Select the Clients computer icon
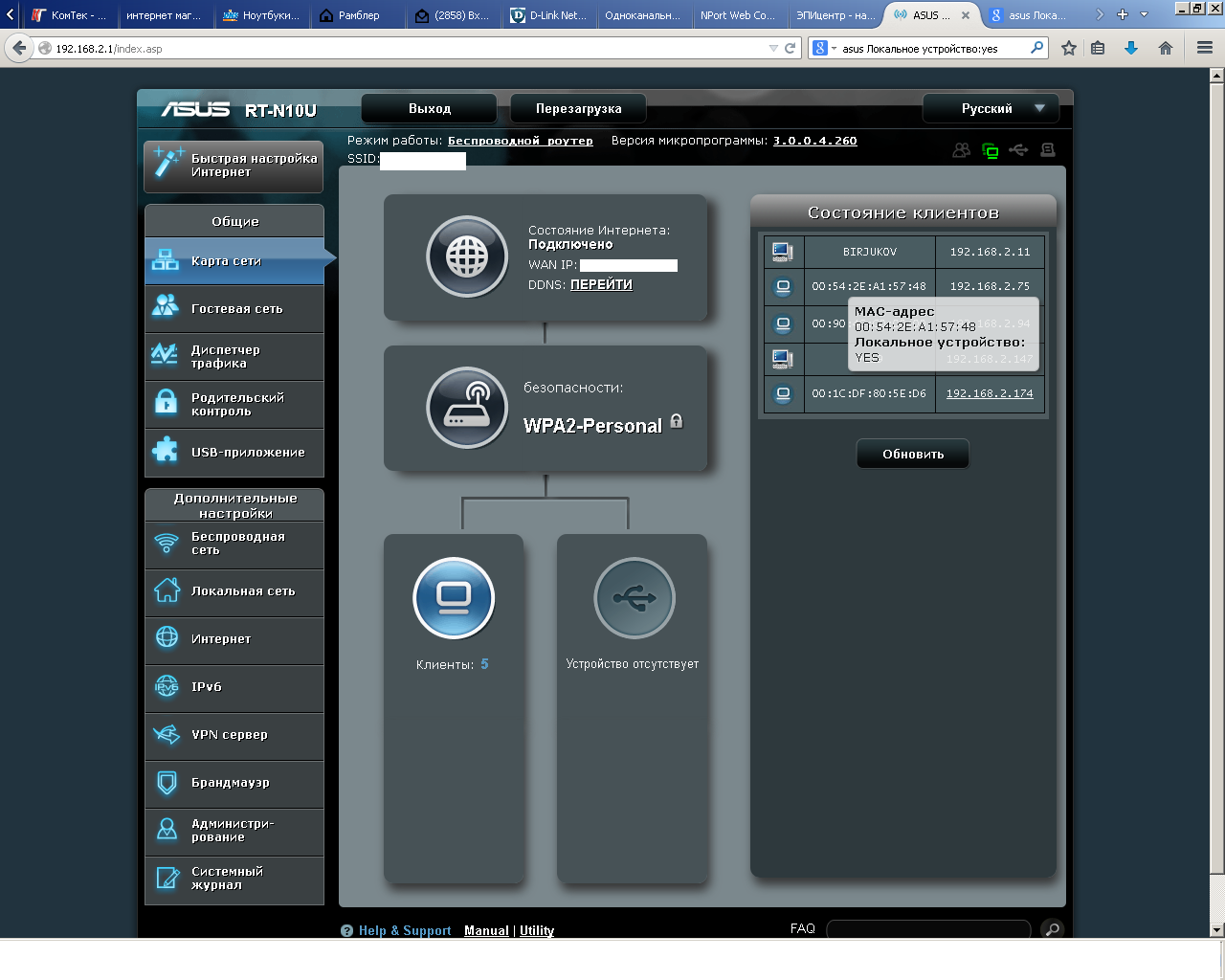 pyautogui.click(x=454, y=598)
